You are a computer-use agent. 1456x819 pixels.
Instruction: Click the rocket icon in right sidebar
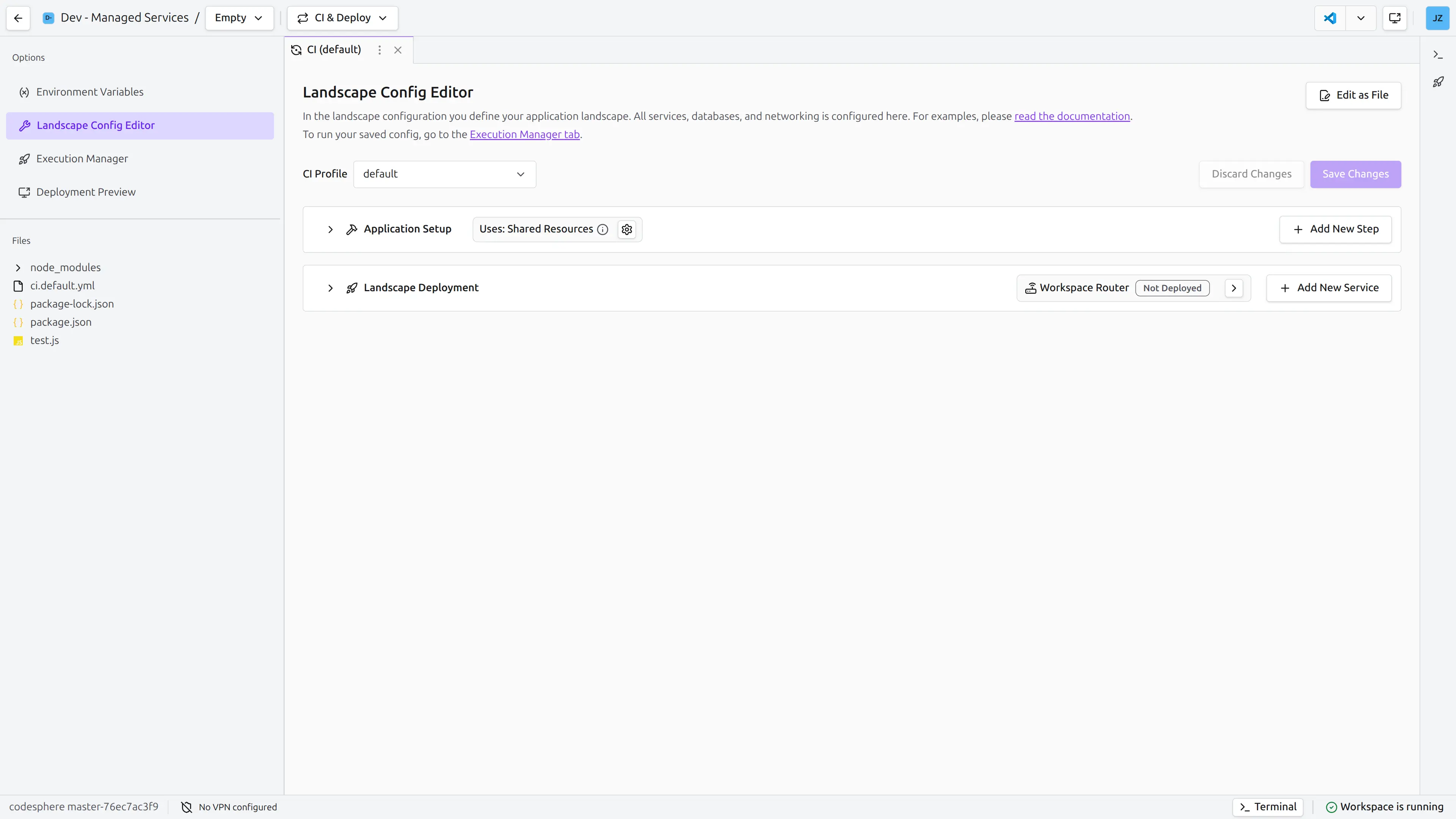(1438, 83)
